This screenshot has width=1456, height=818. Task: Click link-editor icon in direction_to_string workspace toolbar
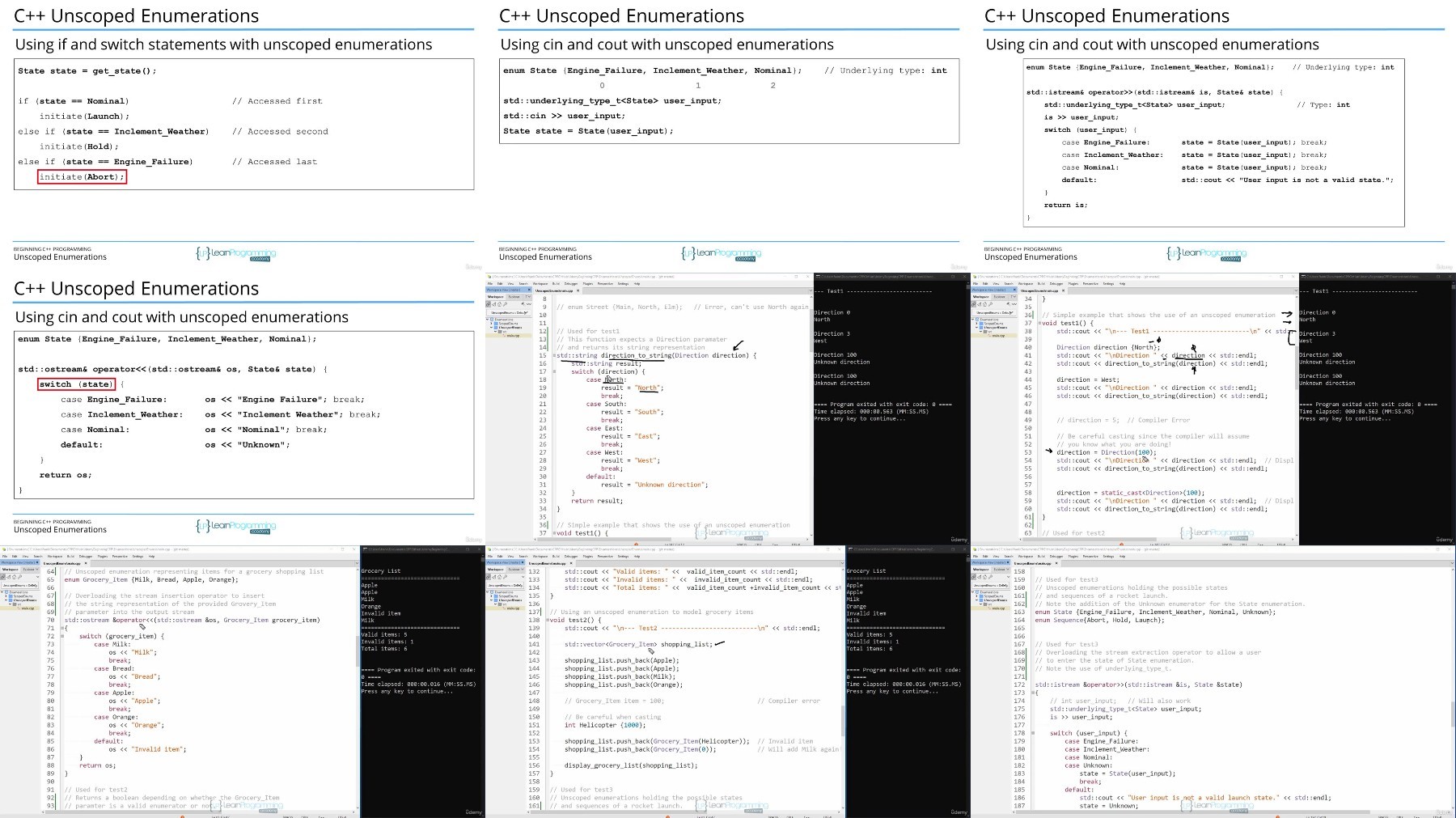click(488, 304)
